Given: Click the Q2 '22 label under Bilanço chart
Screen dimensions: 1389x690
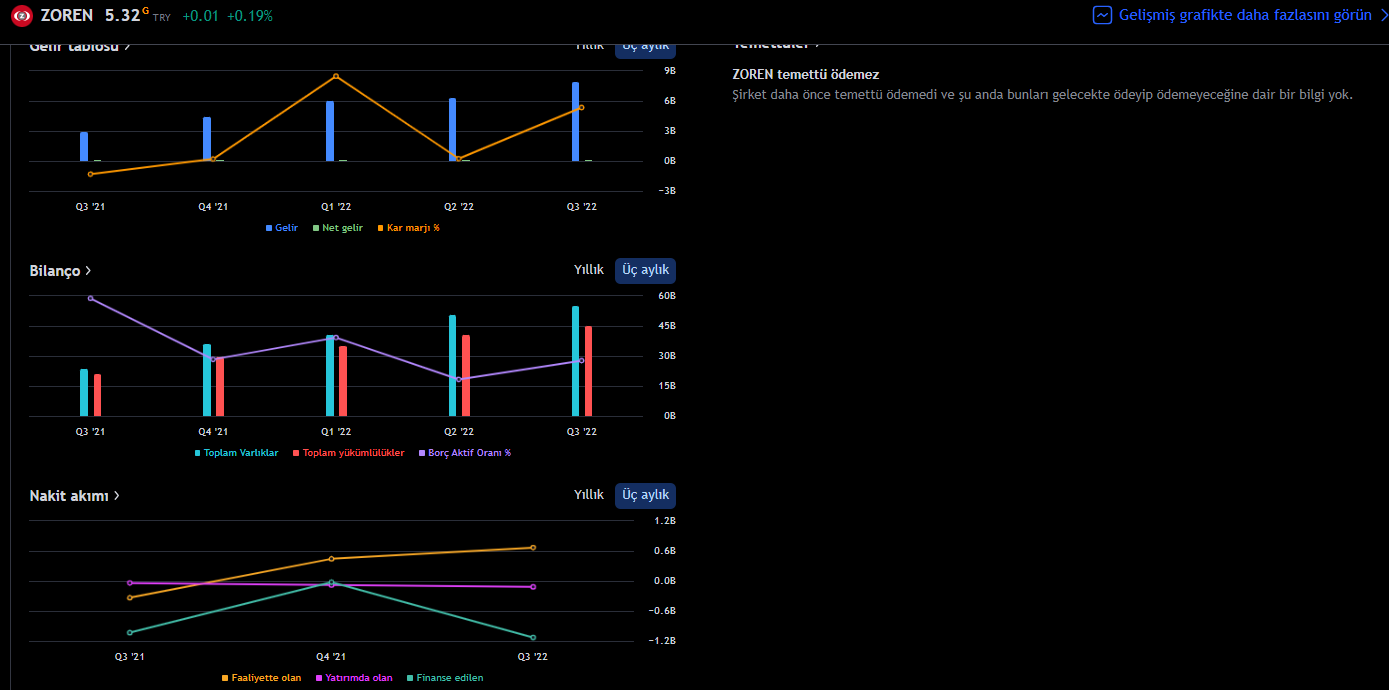Looking at the screenshot, I should (x=459, y=432).
